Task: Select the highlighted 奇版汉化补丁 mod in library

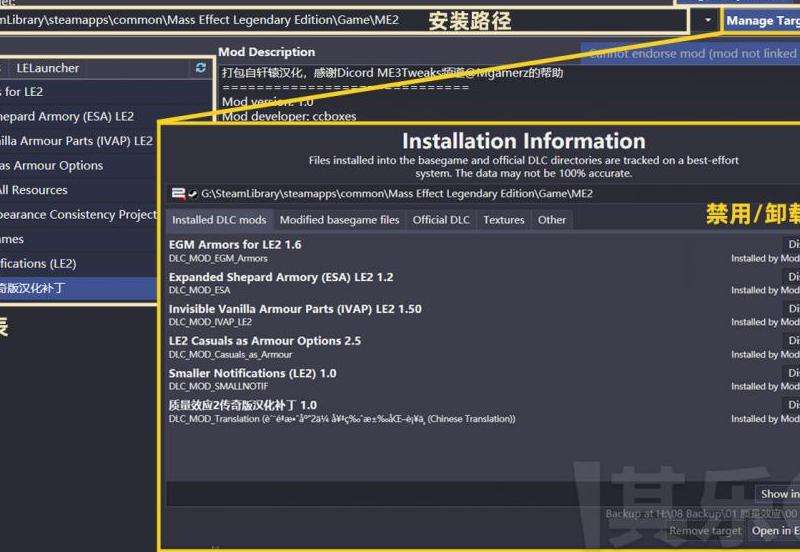Action: pos(79,288)
